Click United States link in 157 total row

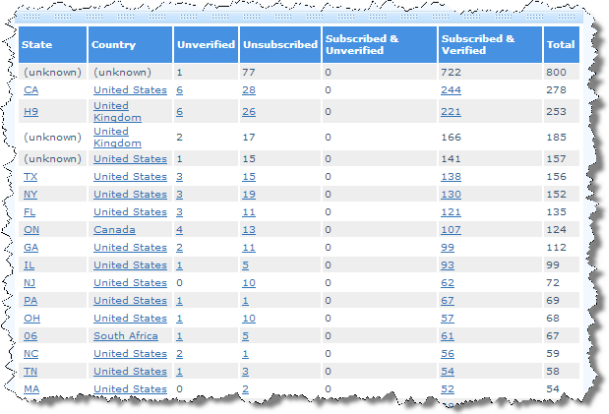tap(130, 159)
